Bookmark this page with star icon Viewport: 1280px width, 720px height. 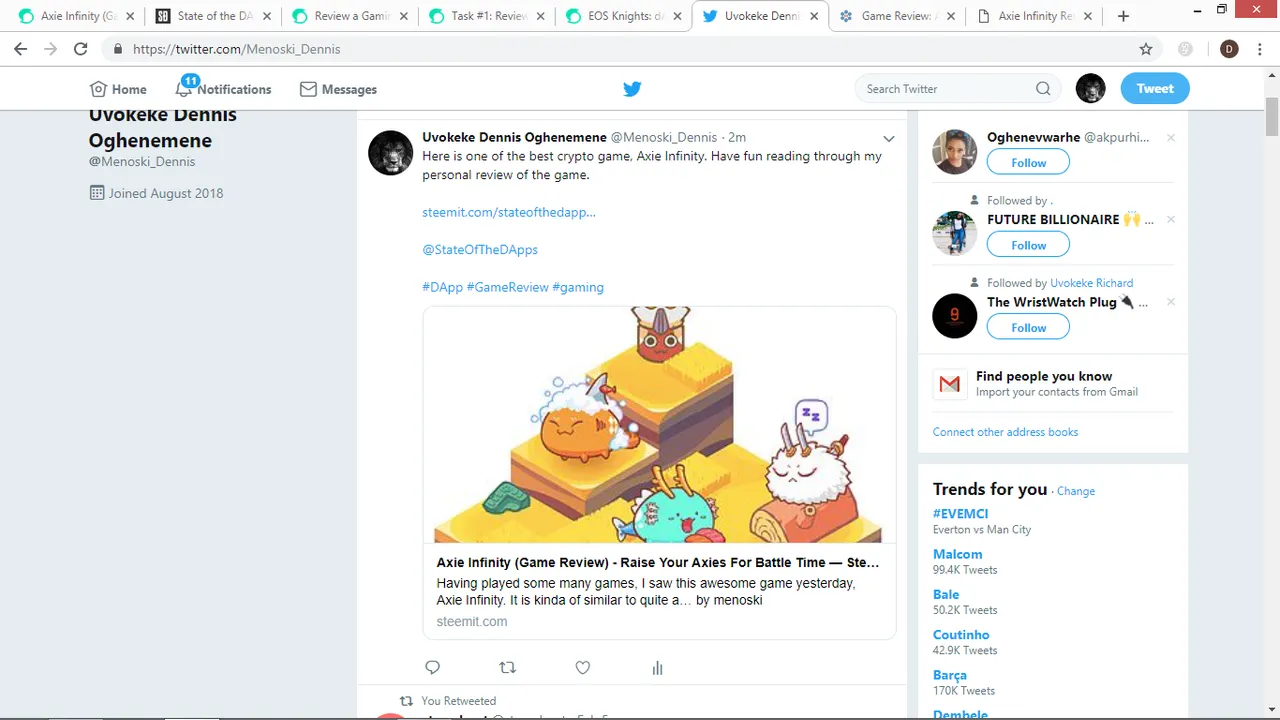(x=1146, y=49)
